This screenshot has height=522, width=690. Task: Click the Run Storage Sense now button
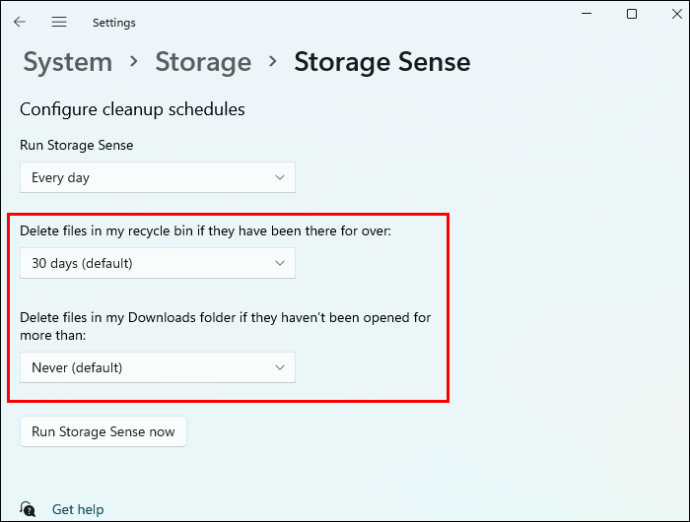[x=103, y=432]
